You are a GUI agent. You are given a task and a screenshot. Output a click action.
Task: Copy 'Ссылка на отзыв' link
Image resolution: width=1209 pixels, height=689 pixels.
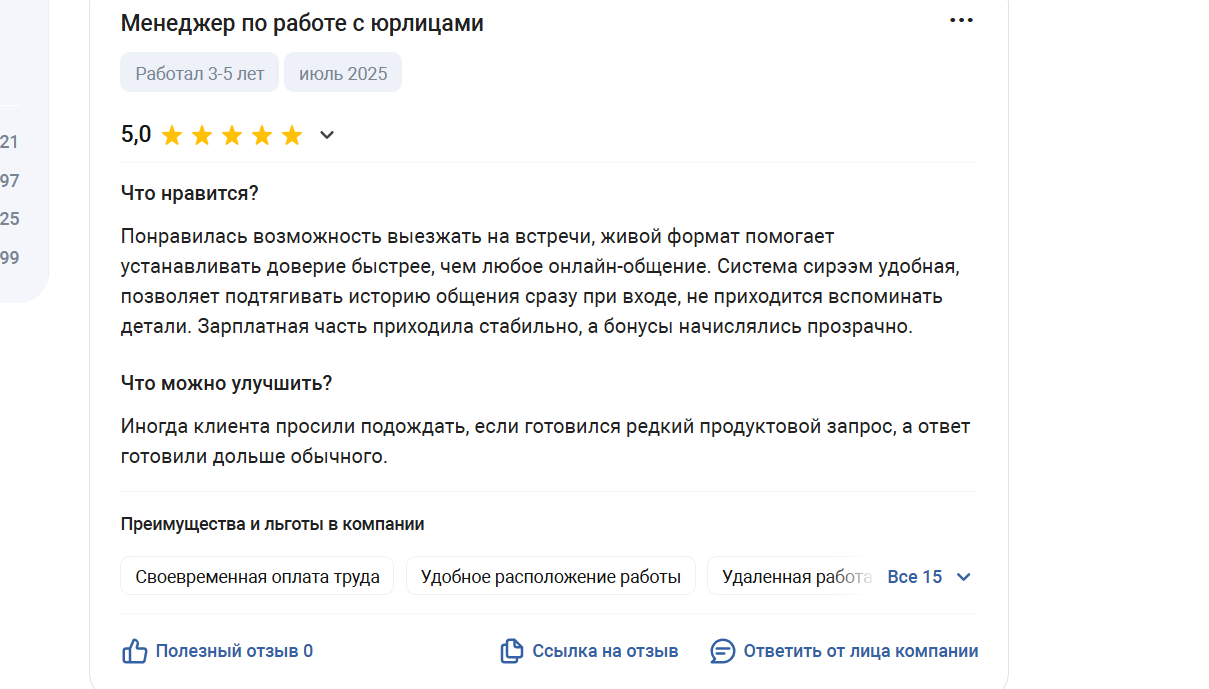tap(605, 651)
